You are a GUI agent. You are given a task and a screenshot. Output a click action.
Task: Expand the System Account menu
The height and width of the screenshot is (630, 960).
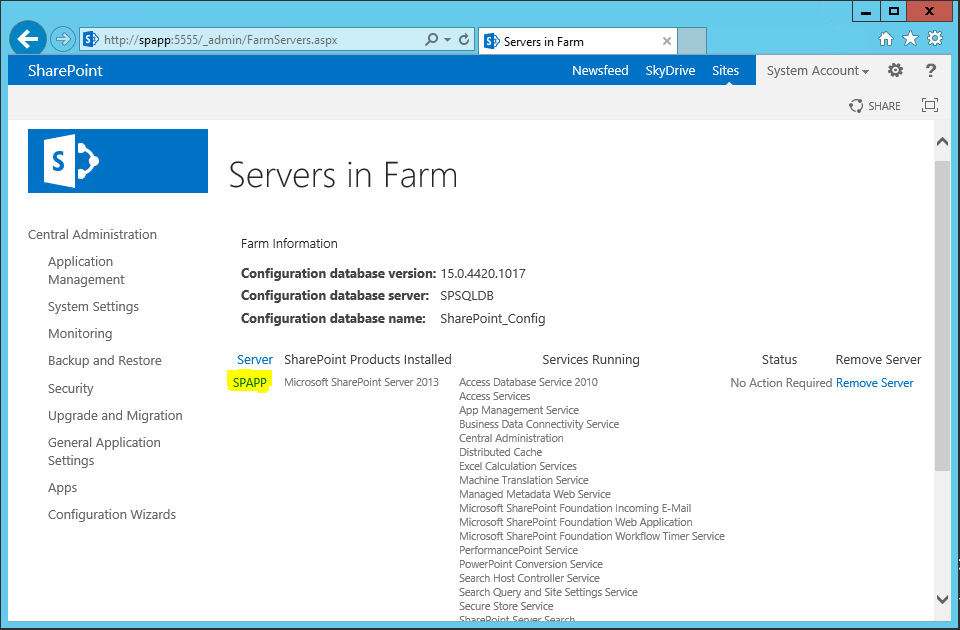tap(818, 70)
